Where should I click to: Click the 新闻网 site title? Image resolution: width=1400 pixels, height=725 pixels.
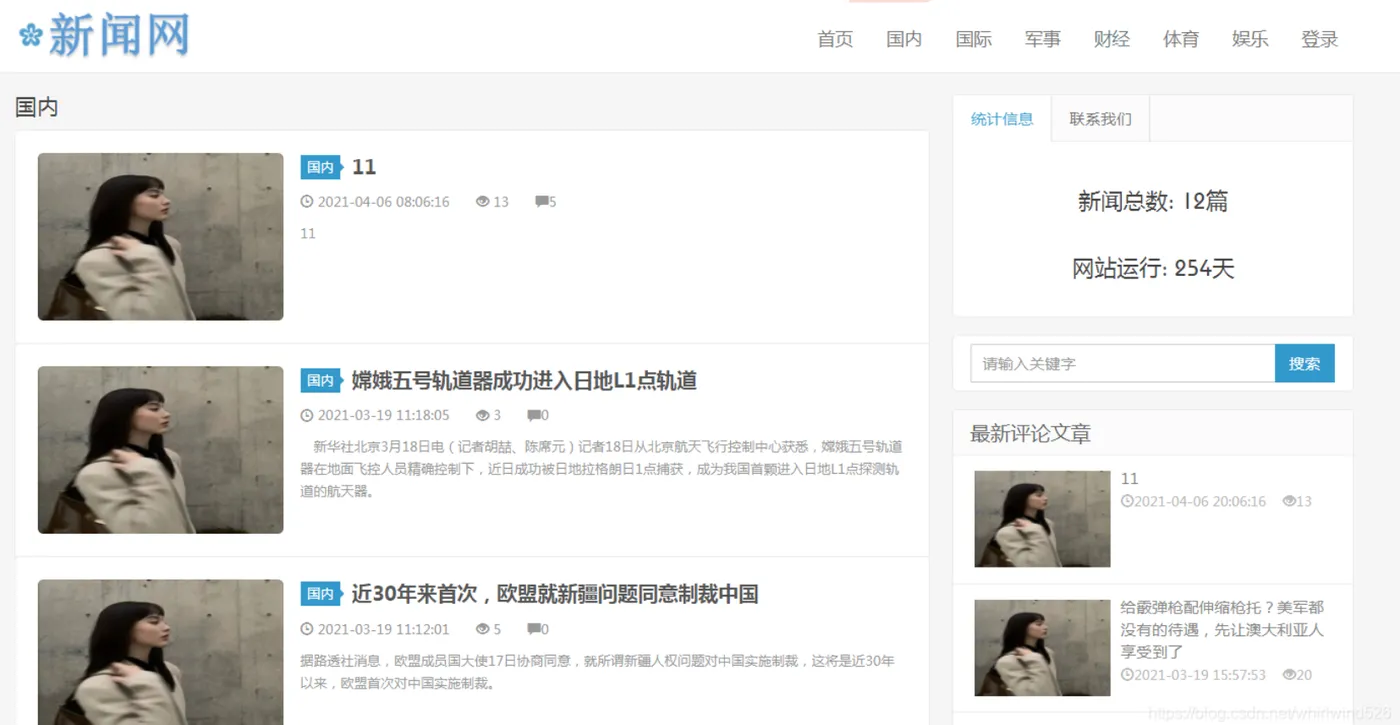pyautogui.click(x=119, y=35)
